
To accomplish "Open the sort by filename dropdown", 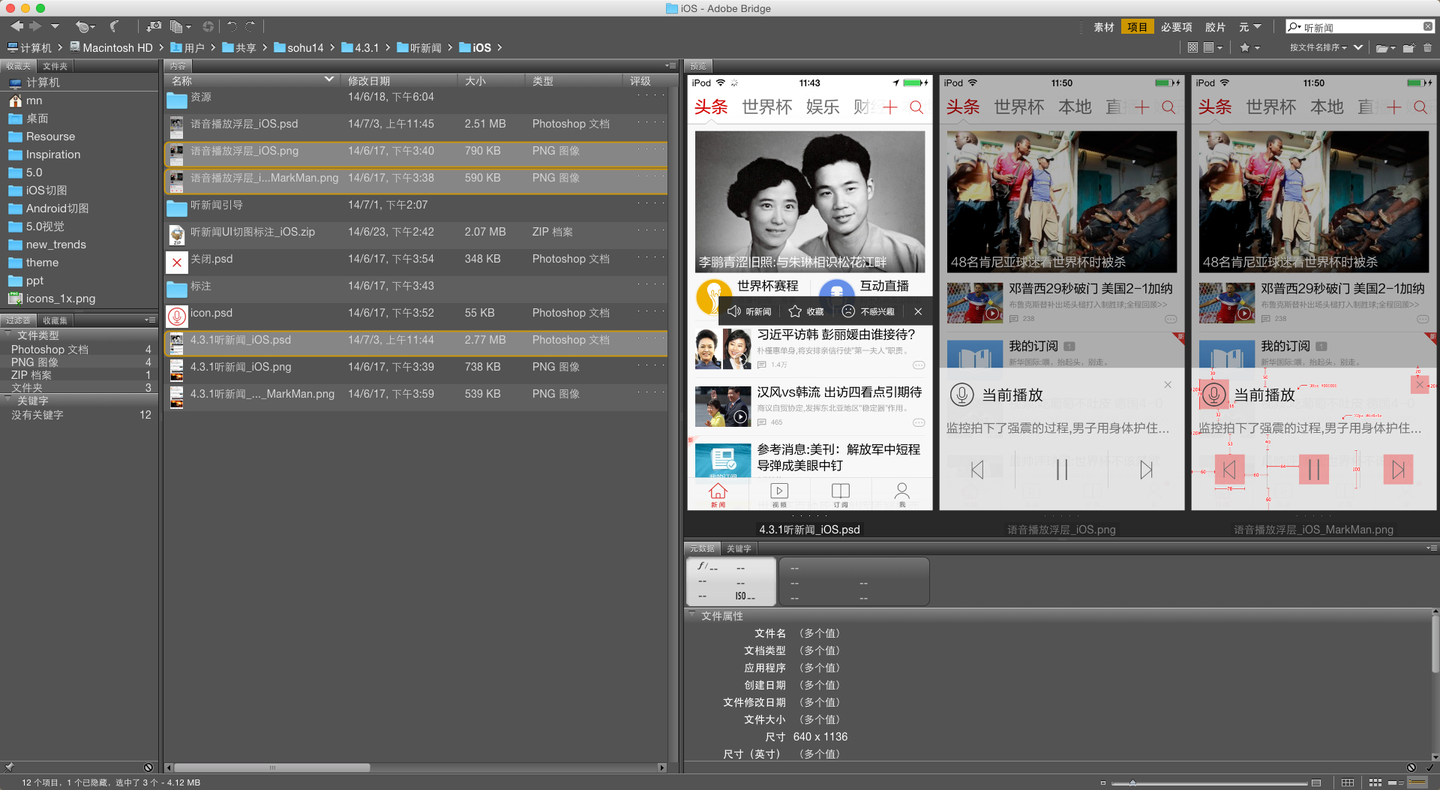I will [x=1319, y=47].
